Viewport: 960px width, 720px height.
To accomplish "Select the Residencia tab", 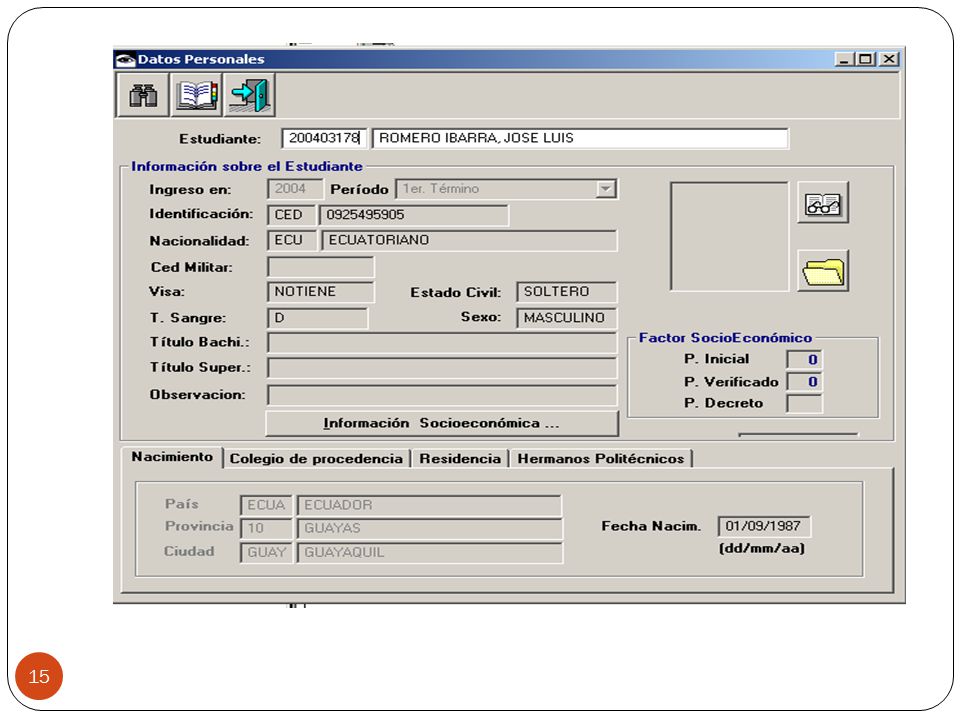I will click(x=460, y=459).
